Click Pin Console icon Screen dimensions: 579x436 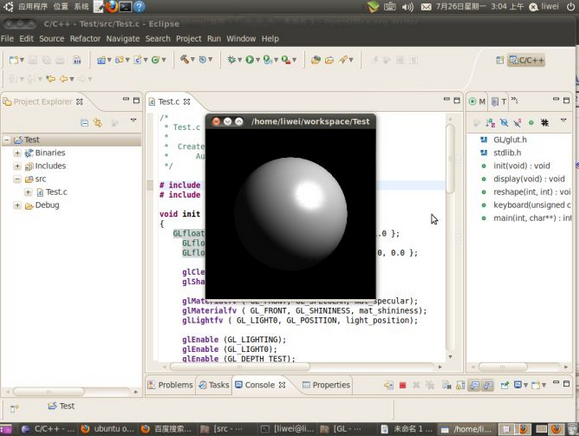pyautogui.click(x=504, y=385)
